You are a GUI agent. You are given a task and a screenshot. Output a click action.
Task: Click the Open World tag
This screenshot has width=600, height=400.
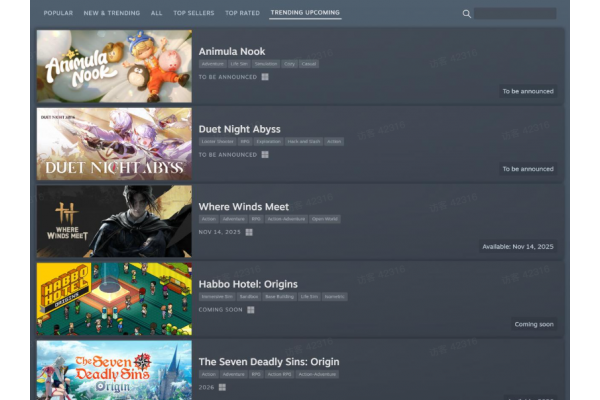[325, 219]
